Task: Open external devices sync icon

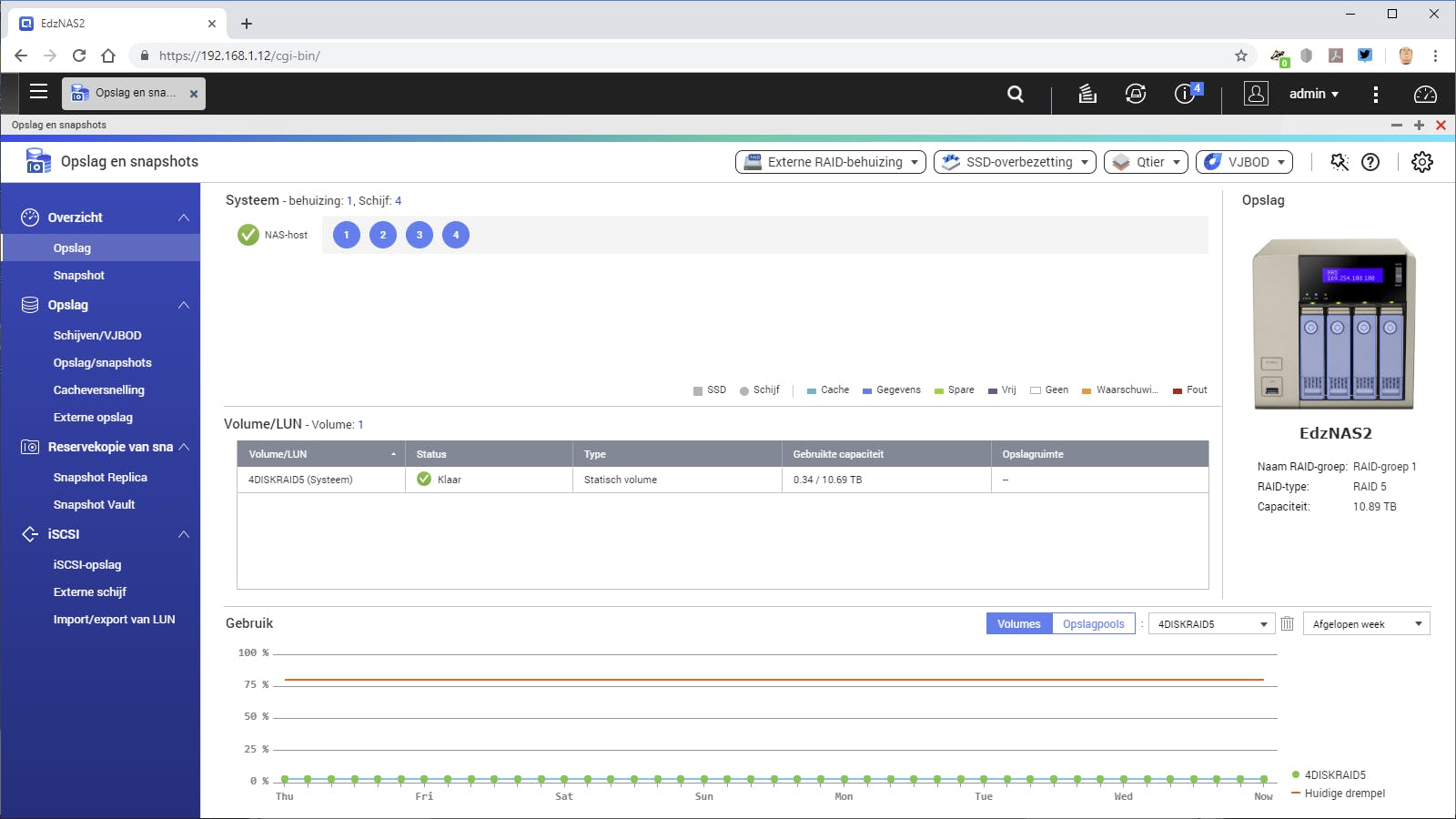Action: (1136, 94)
